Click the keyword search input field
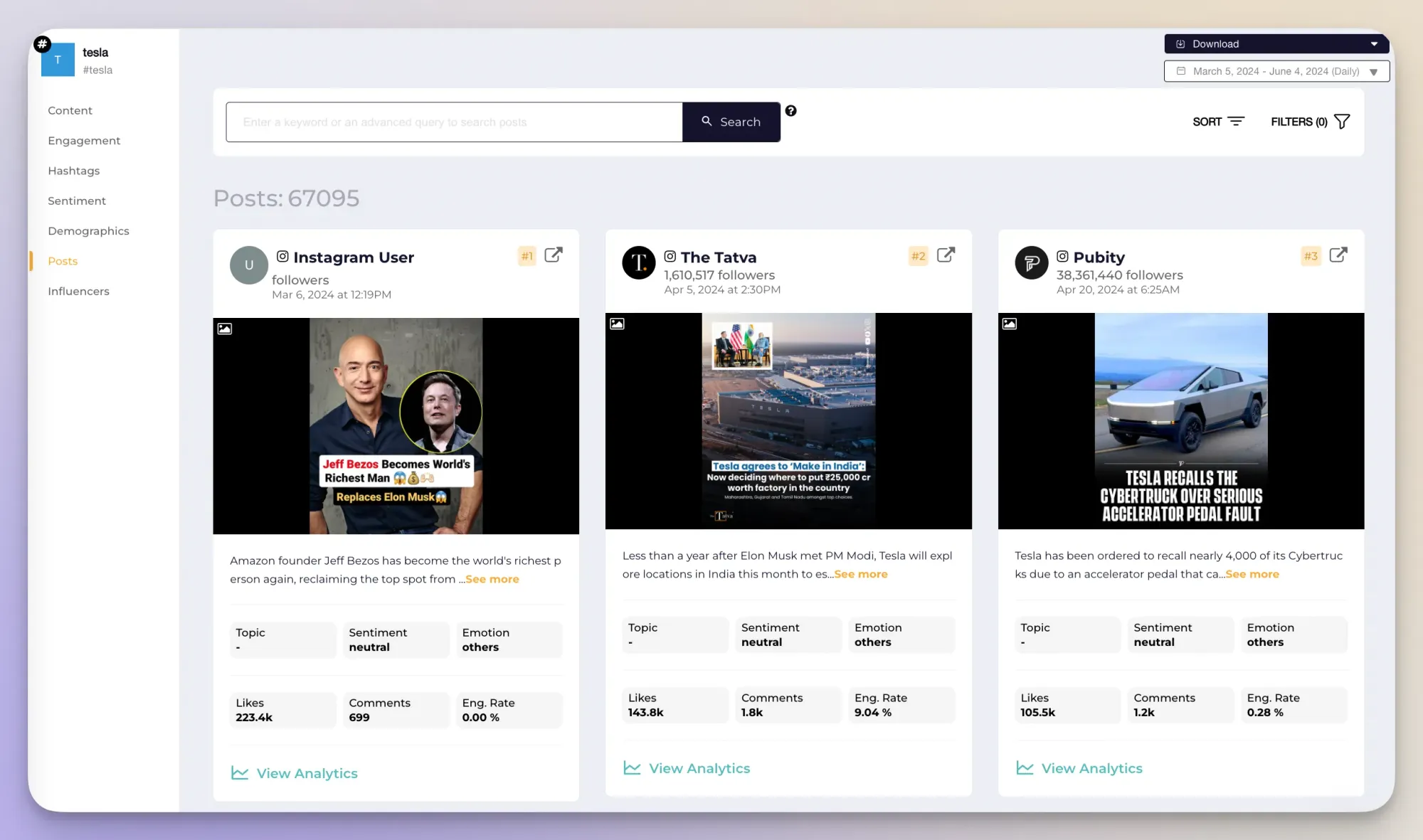Screen dimensions: 1423x840 click(454, 122)
